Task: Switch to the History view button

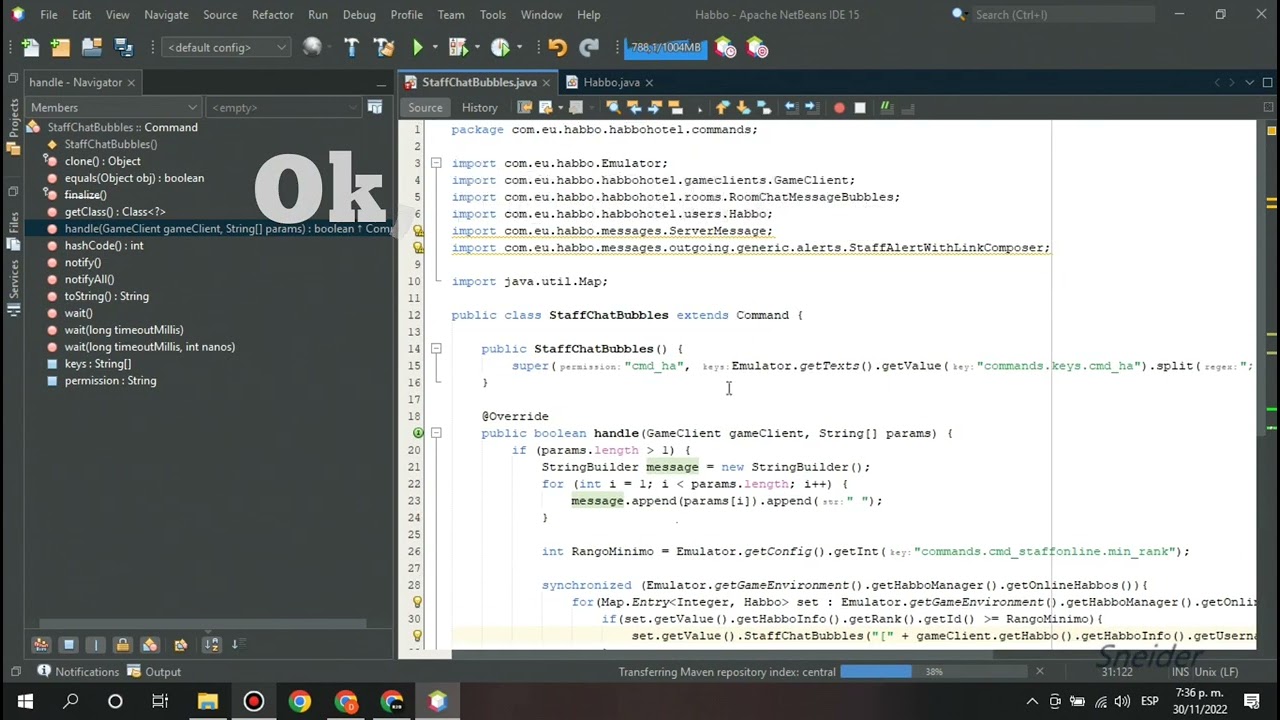Action: pos(479,107)
